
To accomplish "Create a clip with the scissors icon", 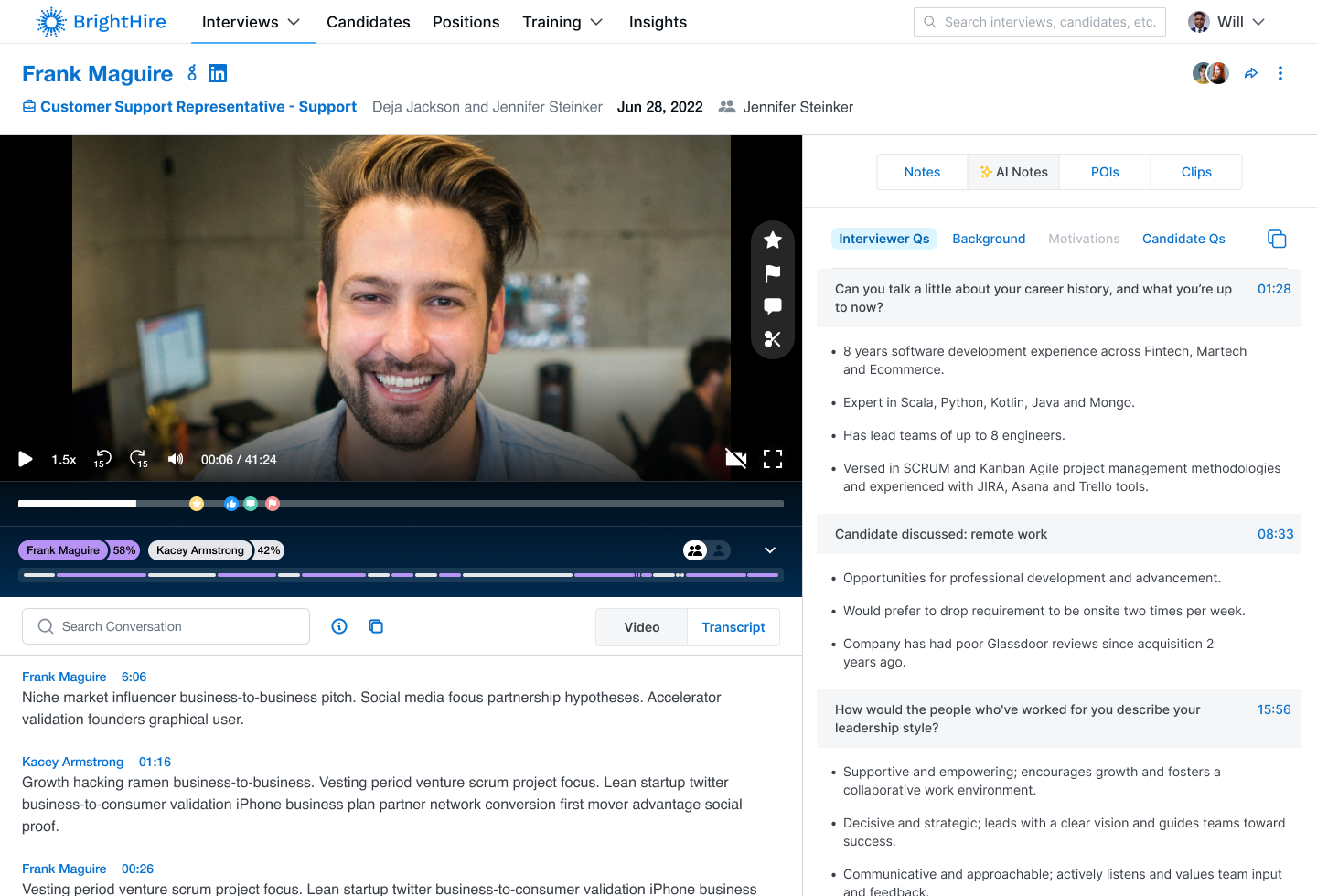I will pyautogui.click(x=773, y=339).
